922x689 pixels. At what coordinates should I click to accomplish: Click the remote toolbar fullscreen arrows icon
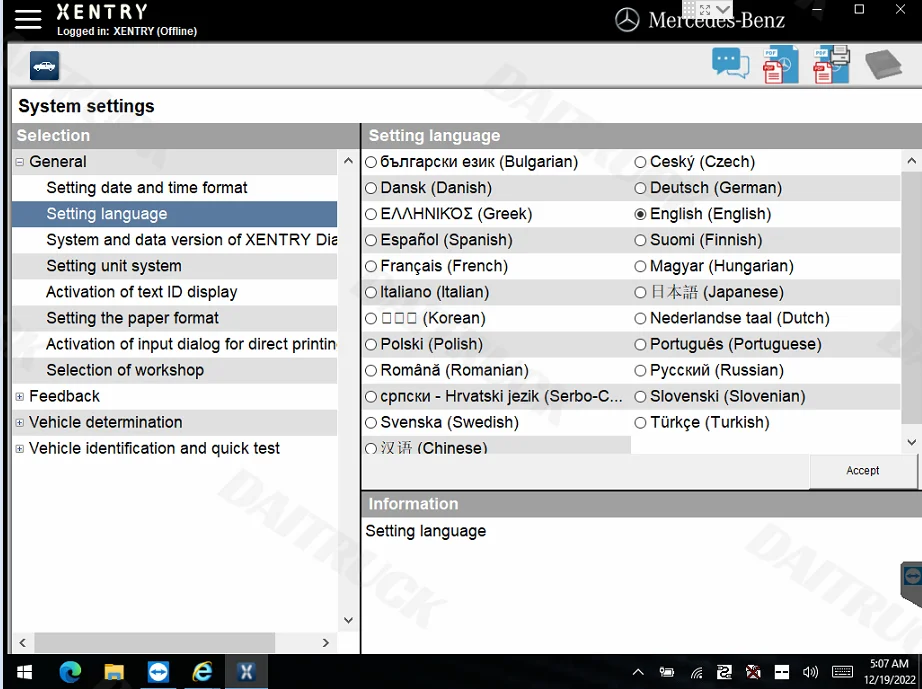(x=705, y=9)
